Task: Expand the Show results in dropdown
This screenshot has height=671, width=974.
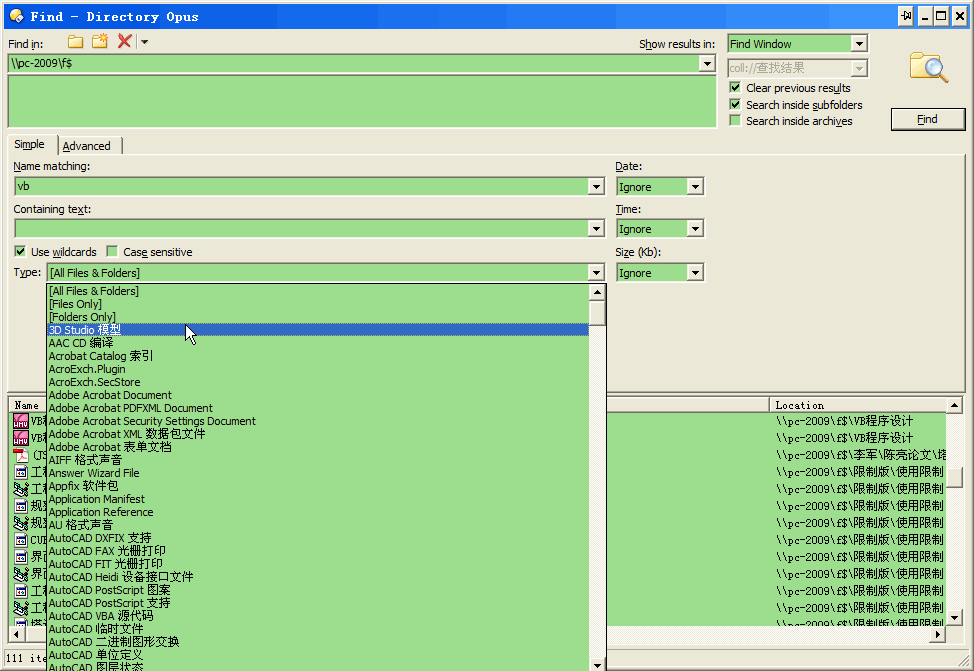Action: point(858,44)
